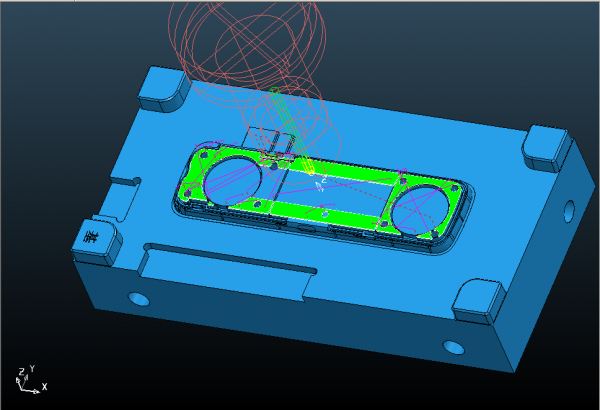Pick the right hole on the front face
Viewport: 600px width, 410px height.
454,347
